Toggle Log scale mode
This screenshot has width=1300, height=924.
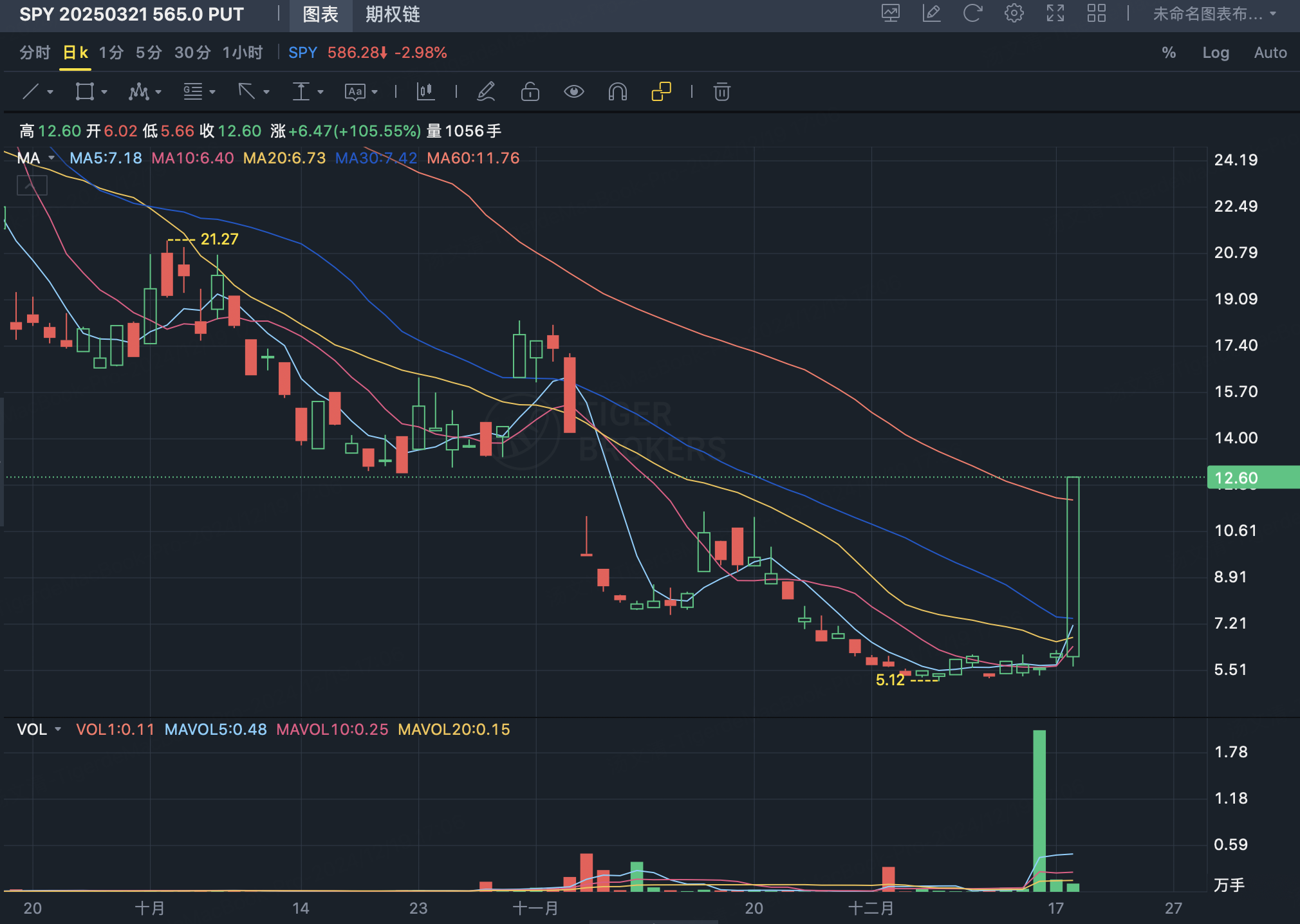tap(1216, 53)
